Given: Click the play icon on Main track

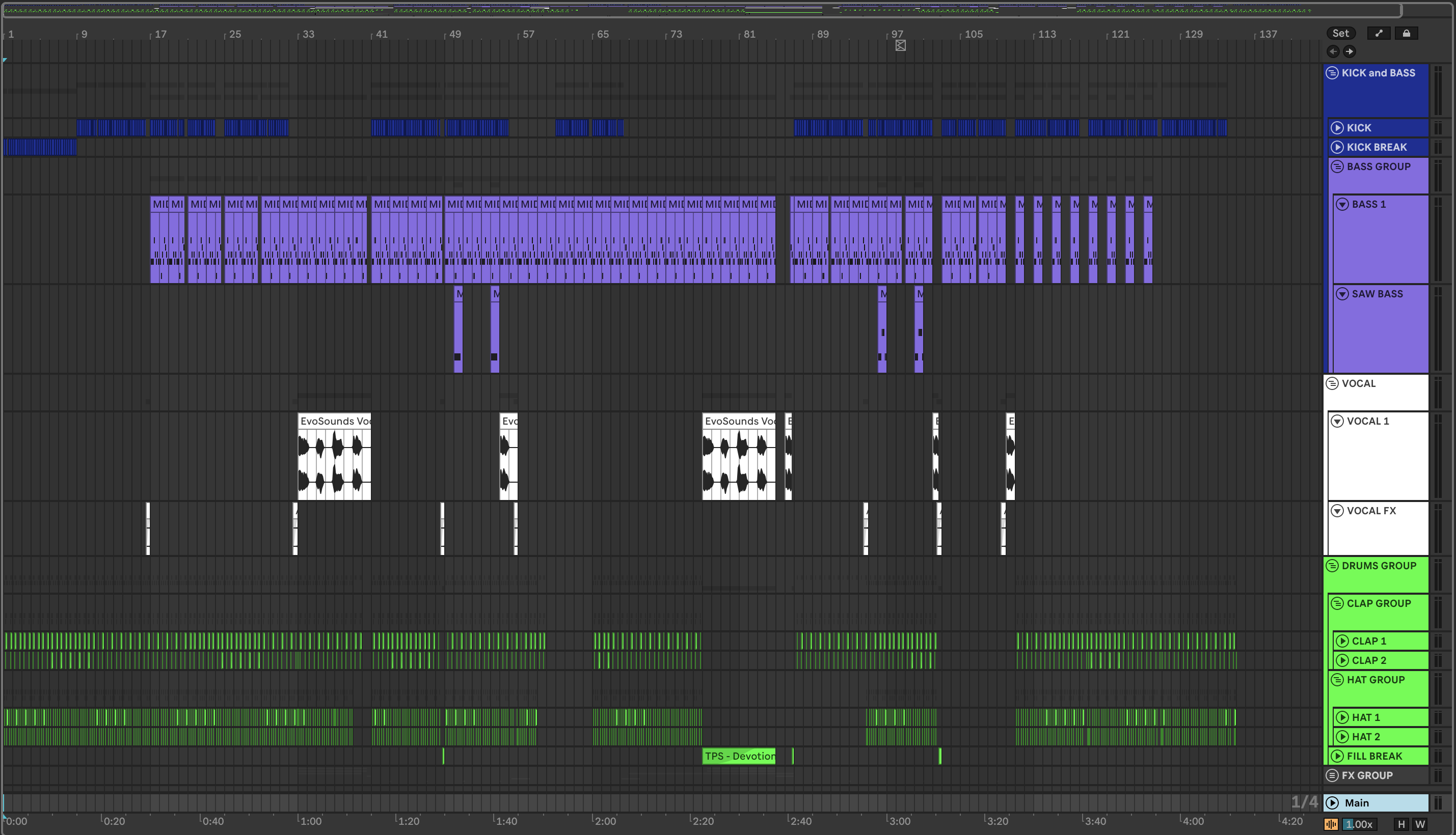Looking at the screenshot, I should pyautogui.click(x=1333, y=803).
